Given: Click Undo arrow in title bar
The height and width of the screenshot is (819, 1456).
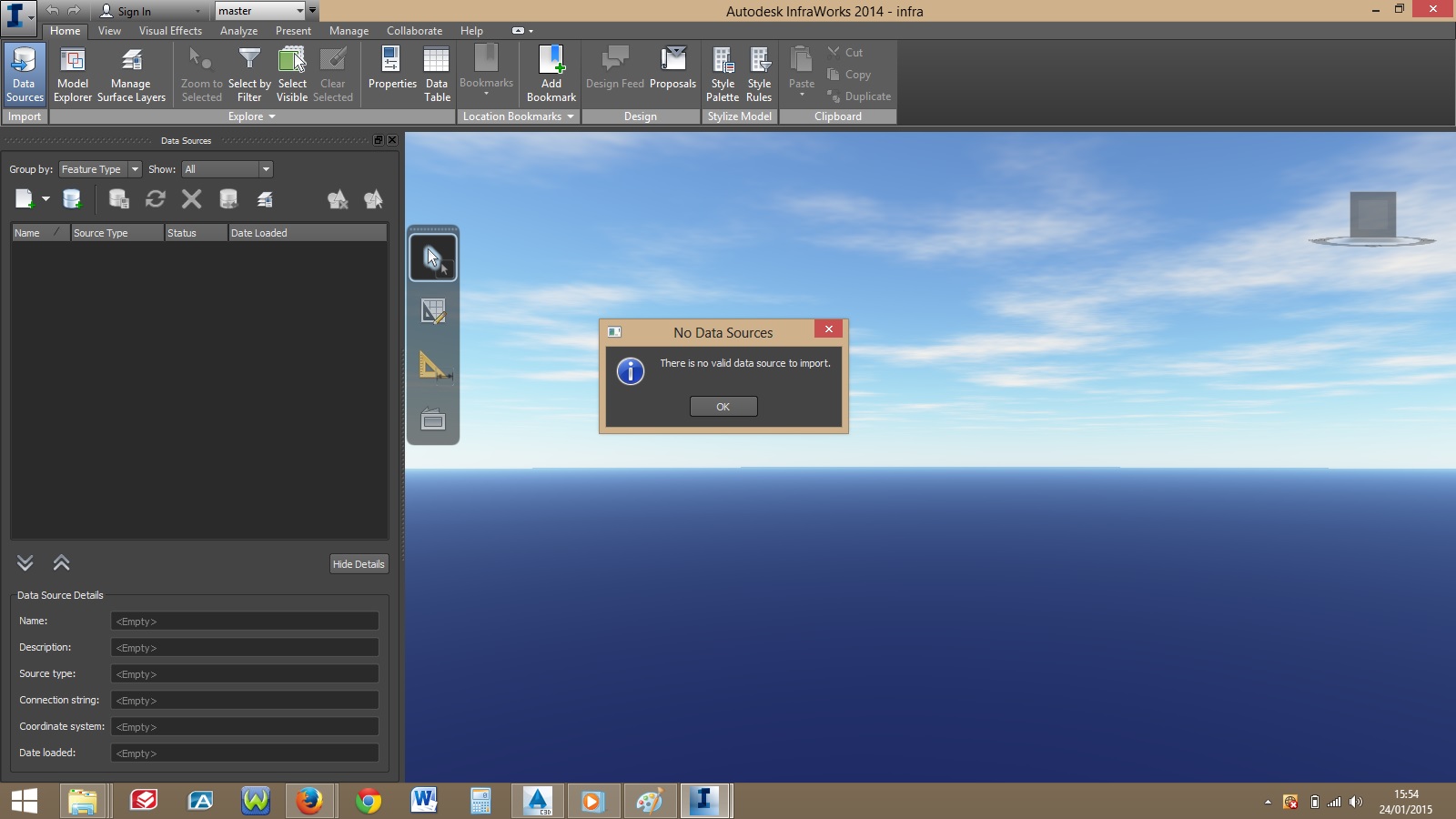Looking at the screenshot, I should pyautogui.click(x=53, y=11).
